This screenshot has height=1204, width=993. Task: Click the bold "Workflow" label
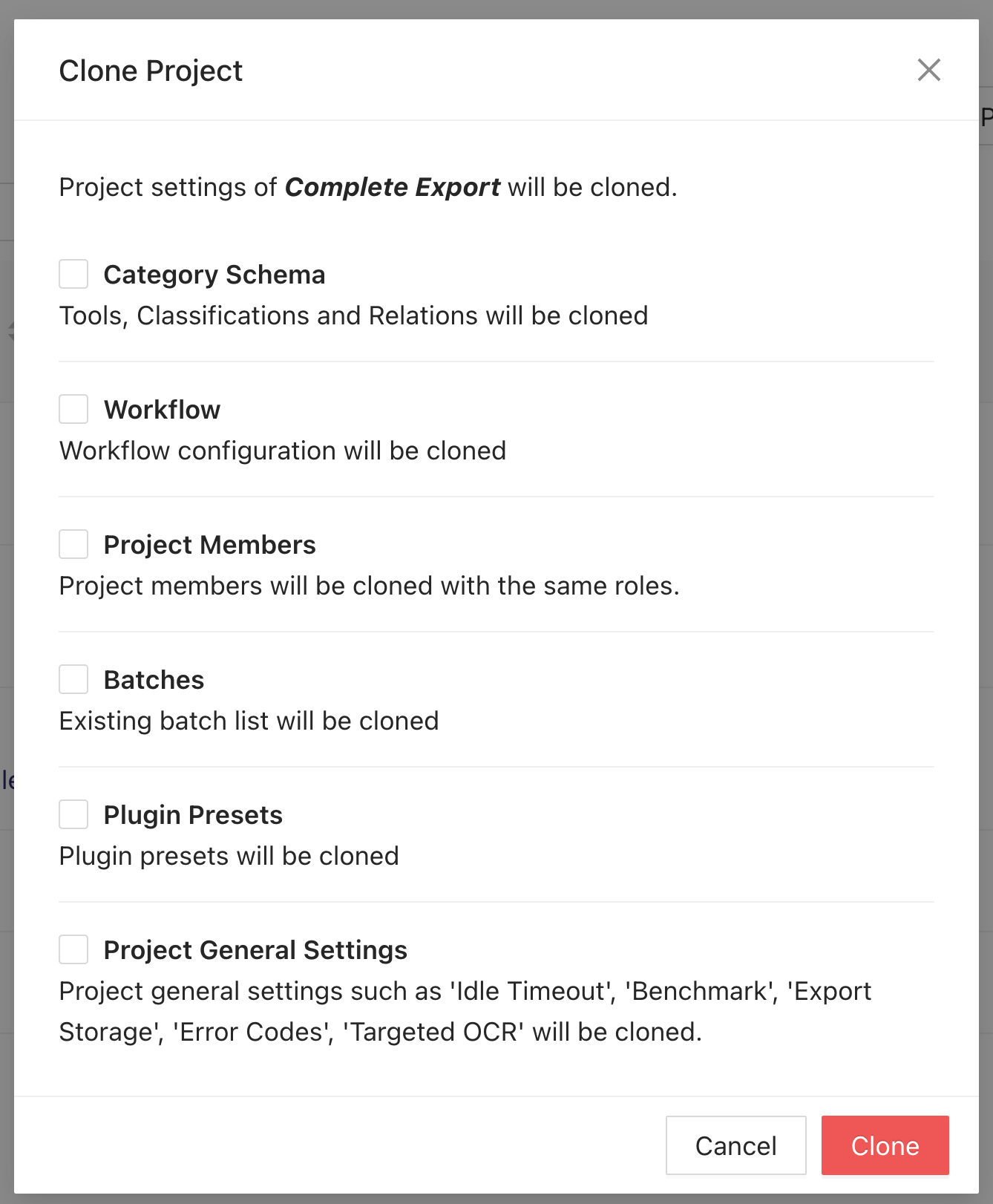(x=162, y=410)
